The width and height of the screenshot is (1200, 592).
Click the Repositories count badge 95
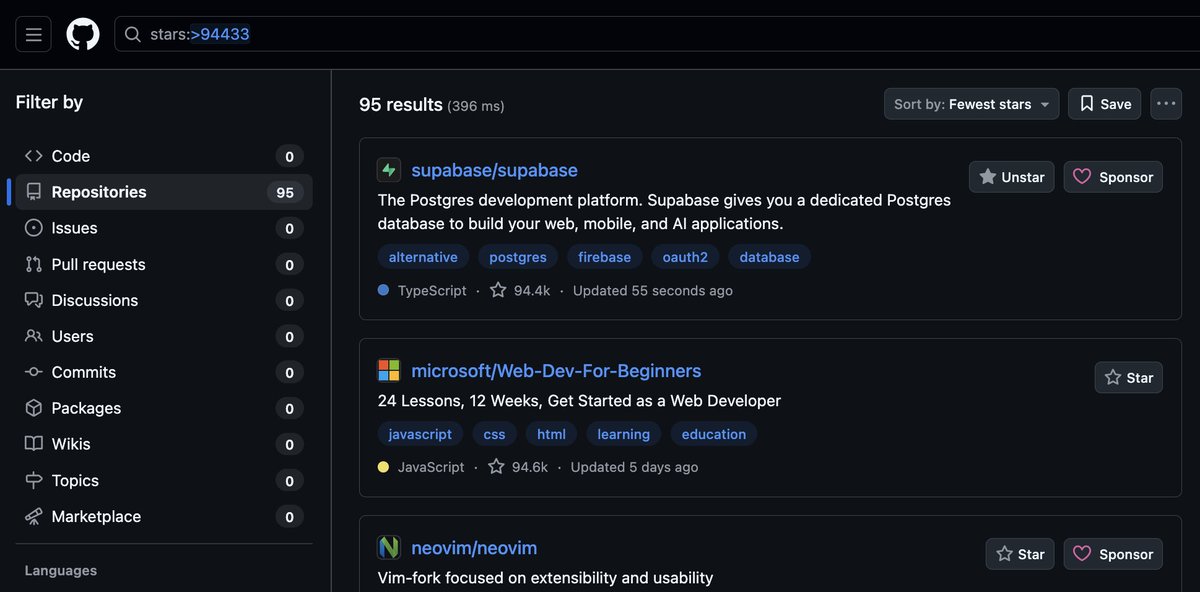pyautogui.click(x=285, y=192)
